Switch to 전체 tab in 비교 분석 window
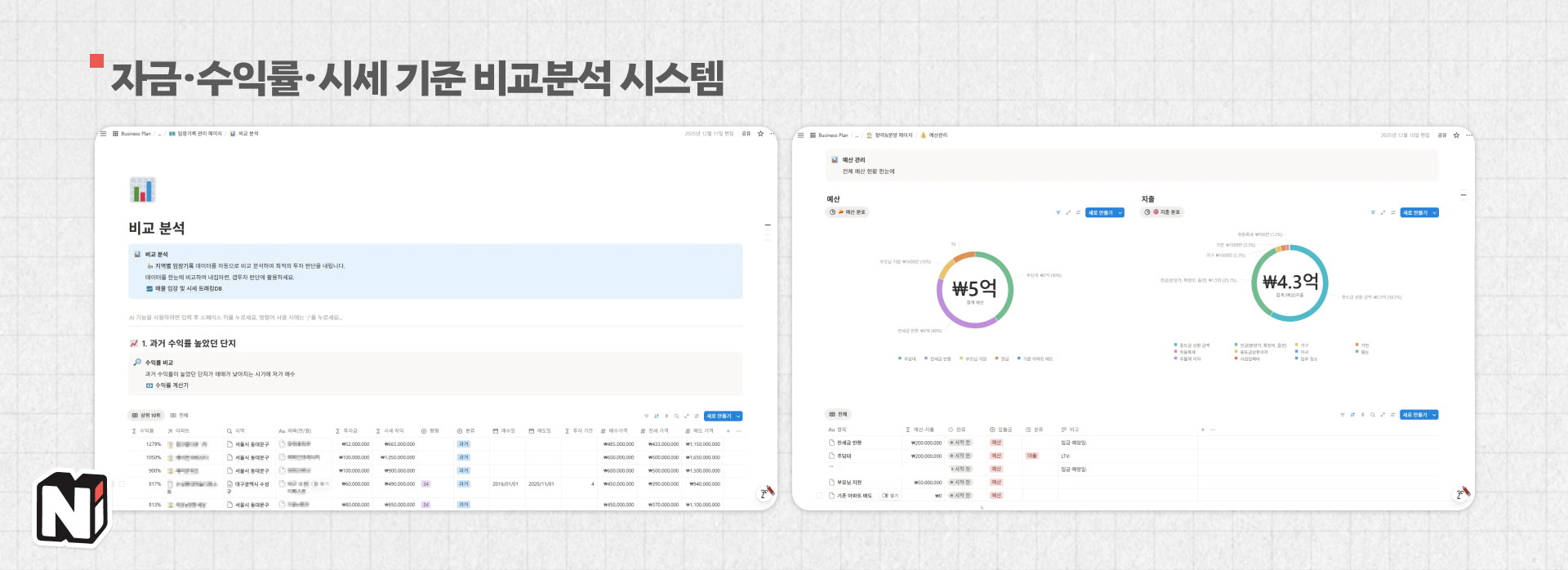 (180, 416)
